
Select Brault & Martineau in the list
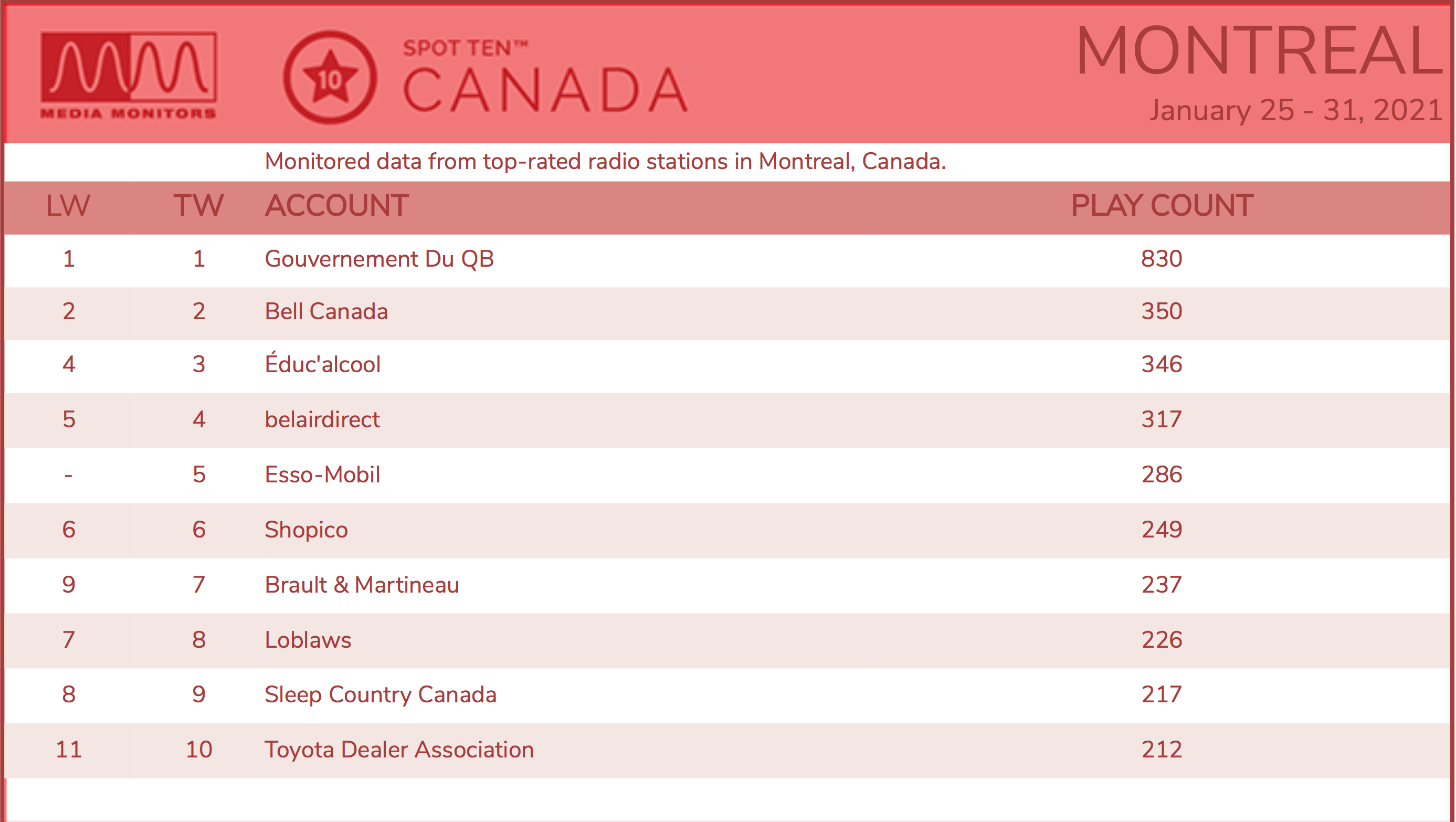pos(362,585)
